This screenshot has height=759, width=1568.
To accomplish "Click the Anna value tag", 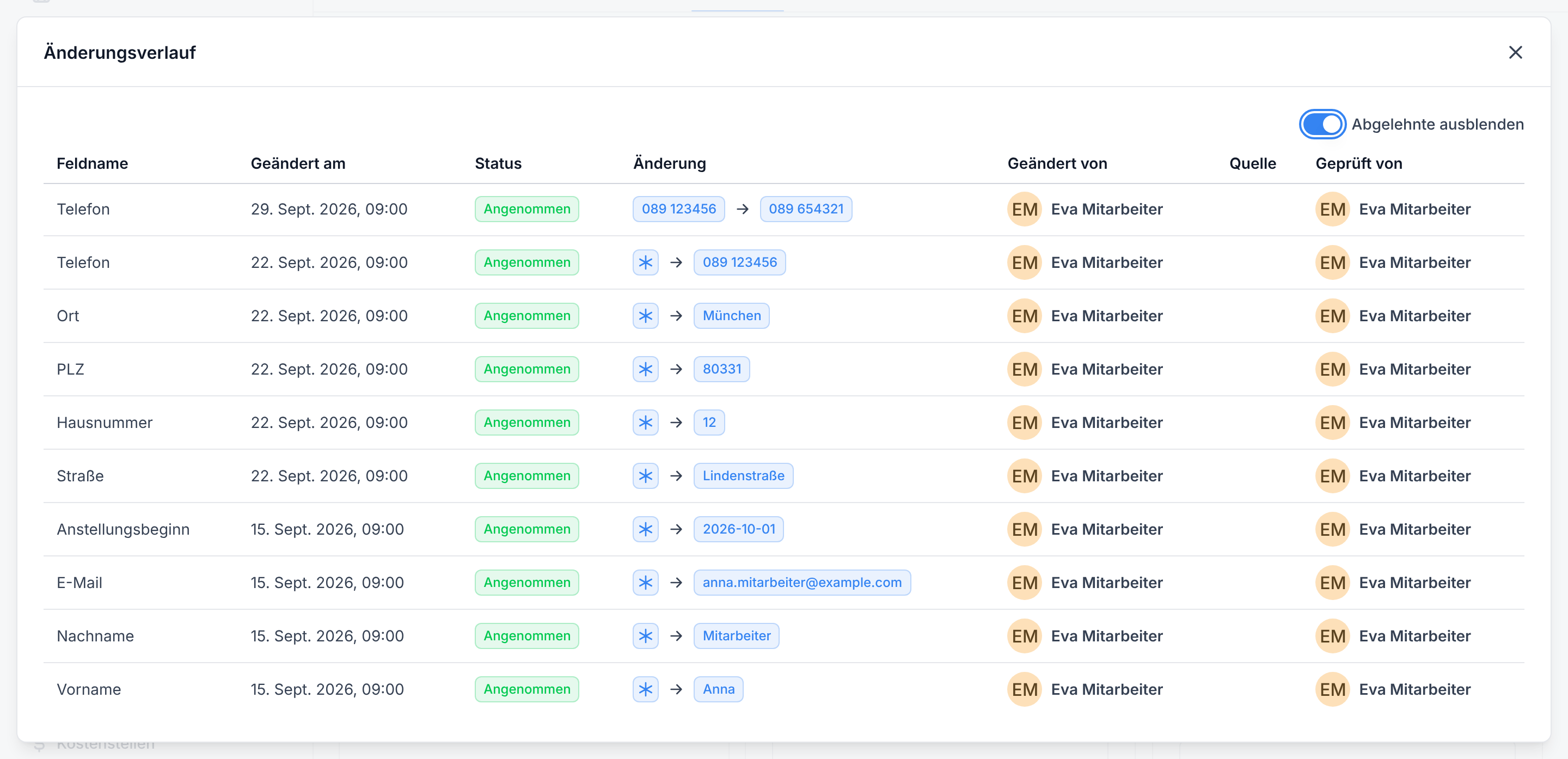I will (x=718, y=690).
